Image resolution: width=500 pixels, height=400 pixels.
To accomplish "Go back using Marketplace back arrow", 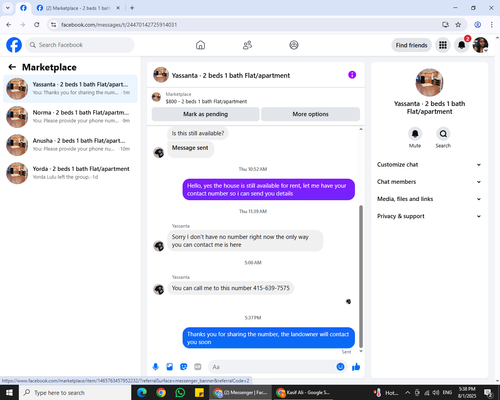I will click(12, 67).
